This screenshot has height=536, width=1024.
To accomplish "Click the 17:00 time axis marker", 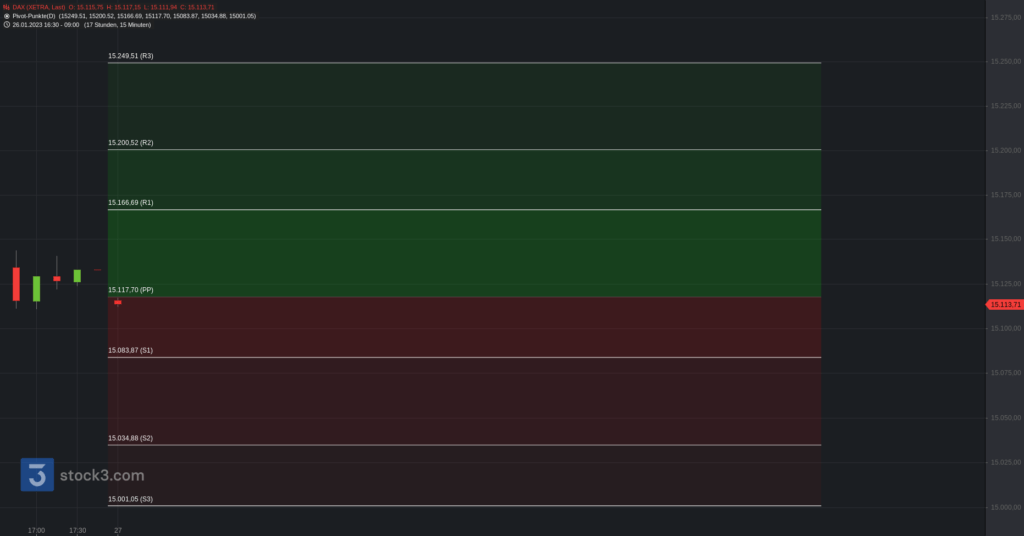I will (x=37, y=531).
